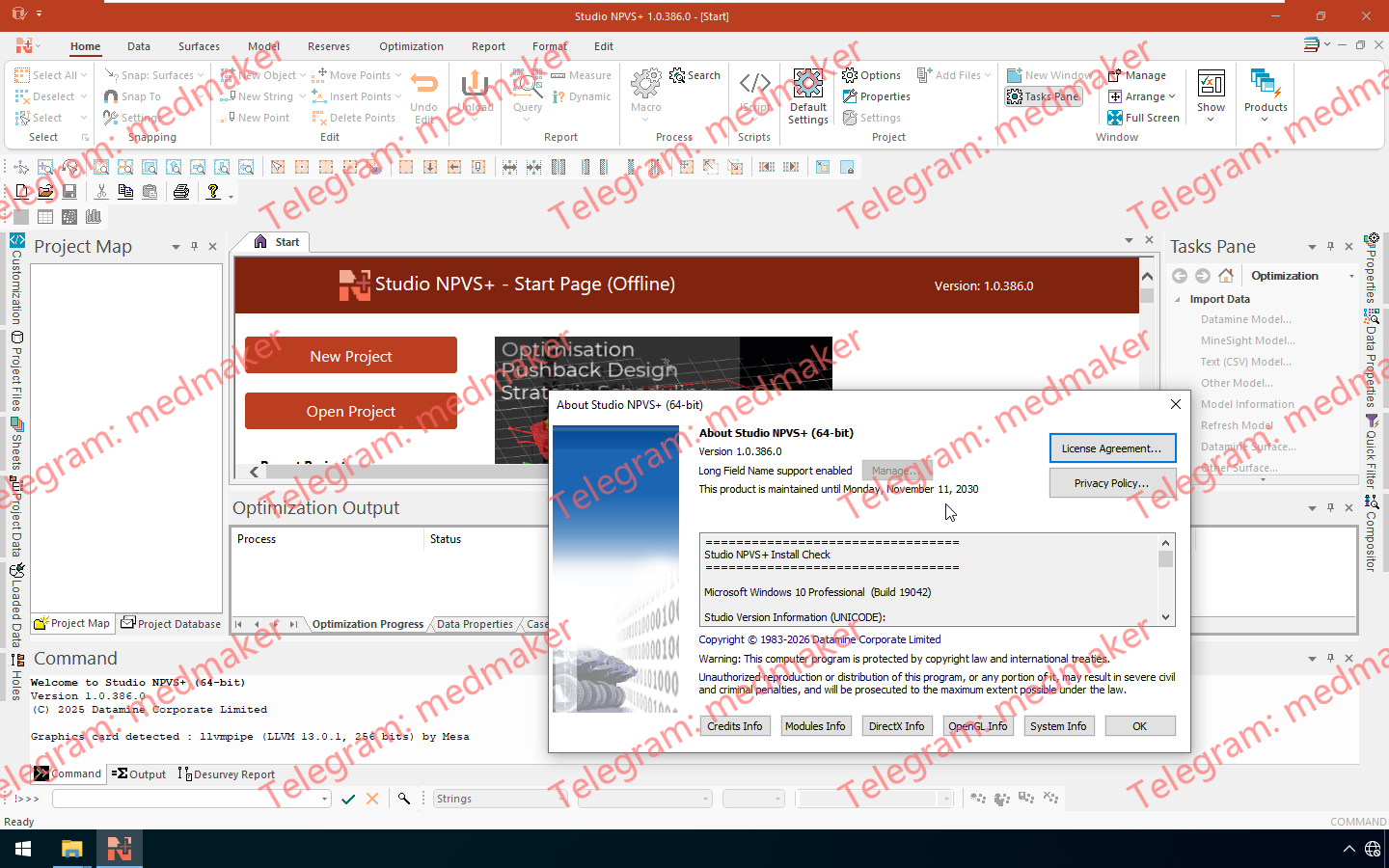Toggle Full Screen window mode

1144,118
